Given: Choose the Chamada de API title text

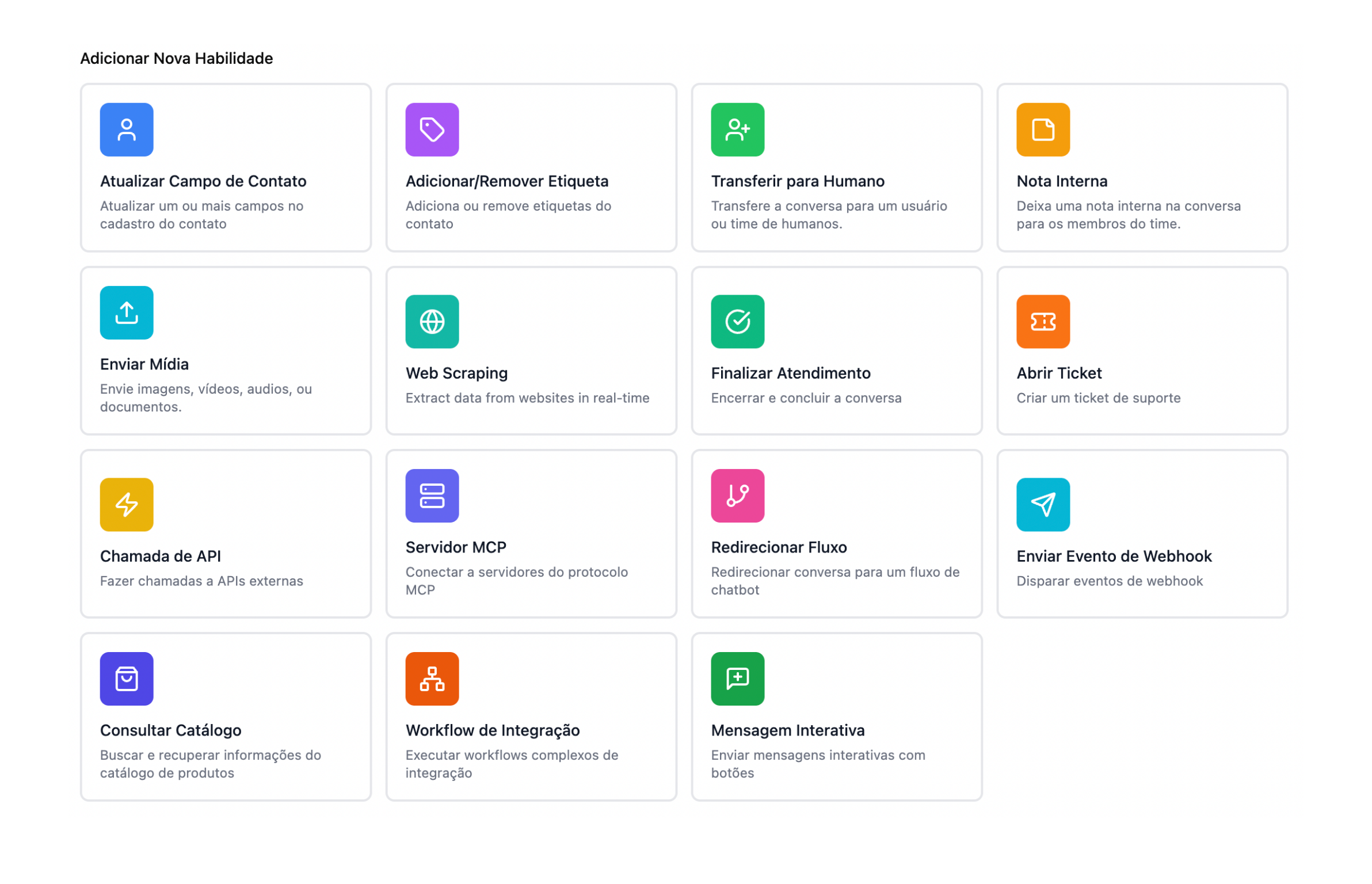Looking at the screenshot, I should point(160,556).
